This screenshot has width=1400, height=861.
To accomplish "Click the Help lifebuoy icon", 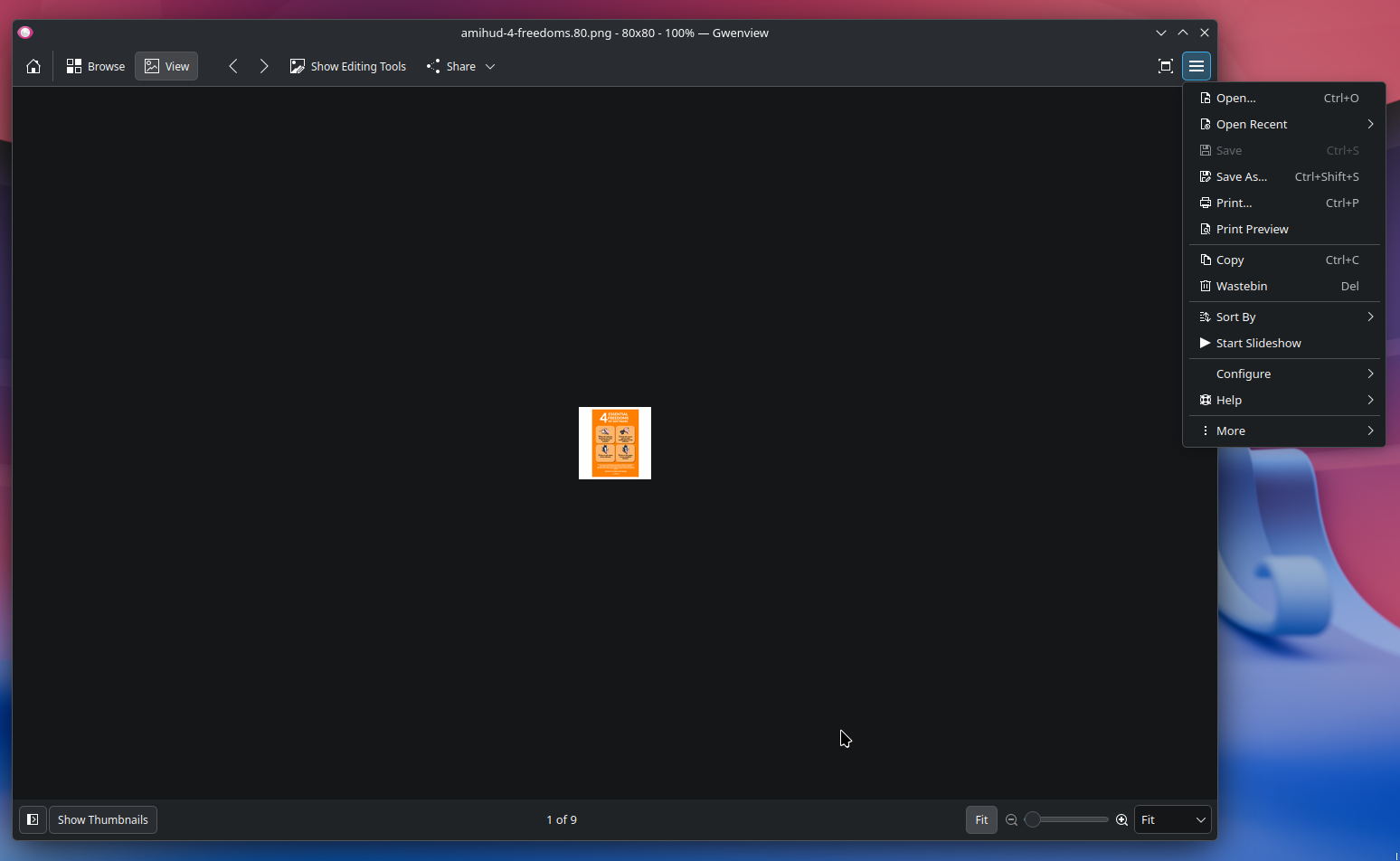I will point(1206,400).
